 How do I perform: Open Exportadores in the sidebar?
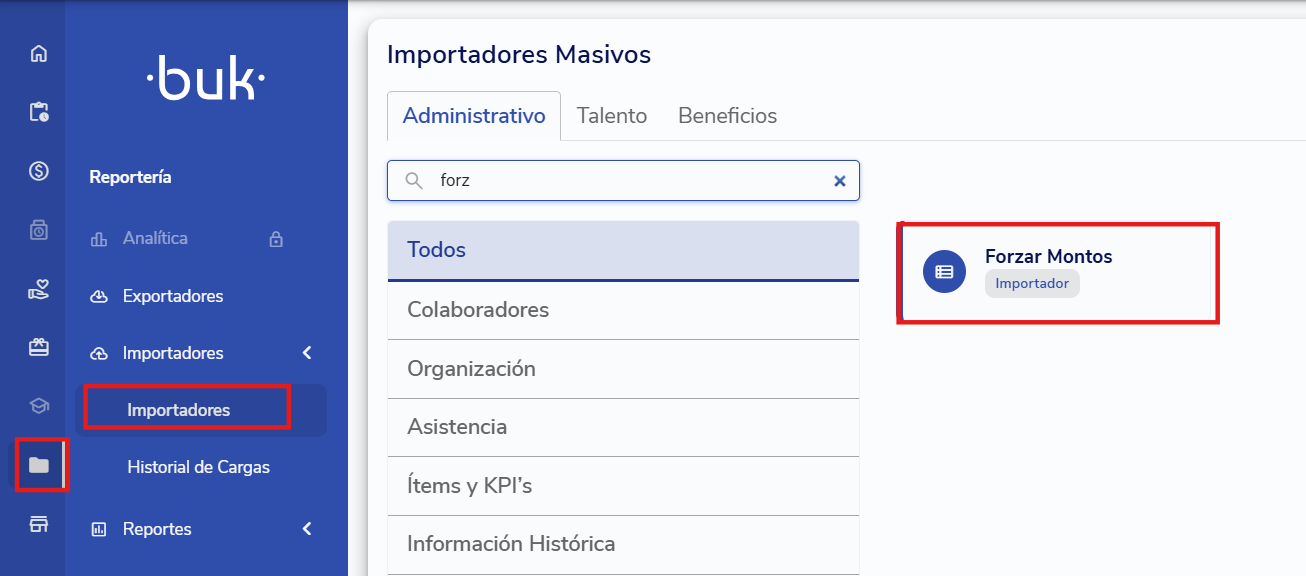[172, 296]
